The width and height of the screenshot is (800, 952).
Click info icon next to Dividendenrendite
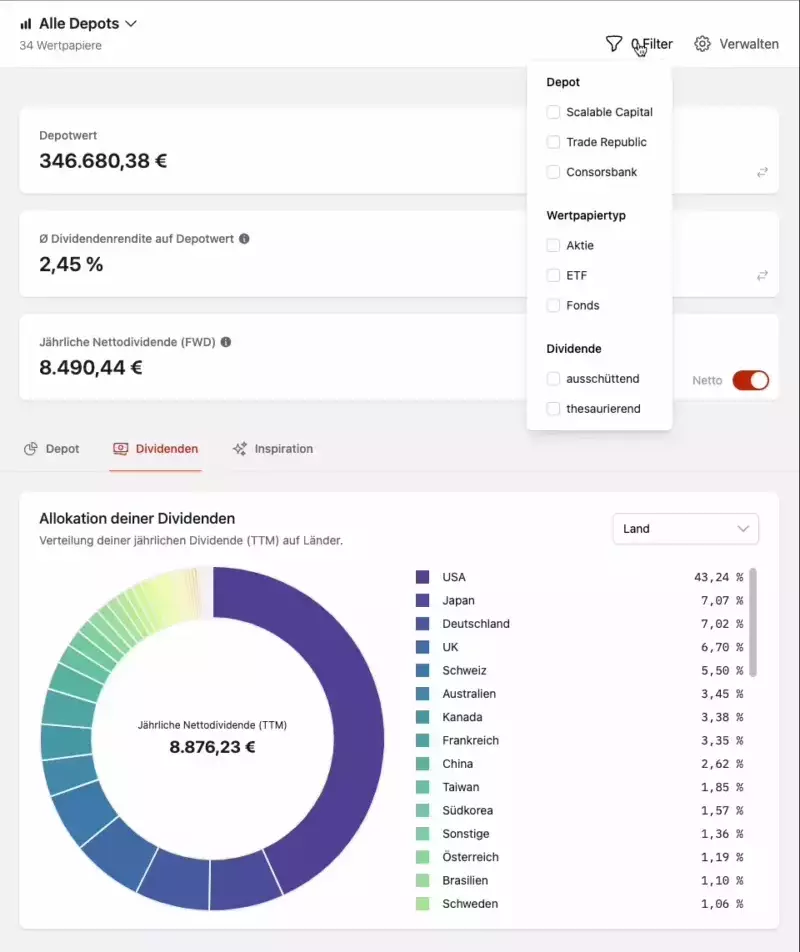click(x=244, y=239)
